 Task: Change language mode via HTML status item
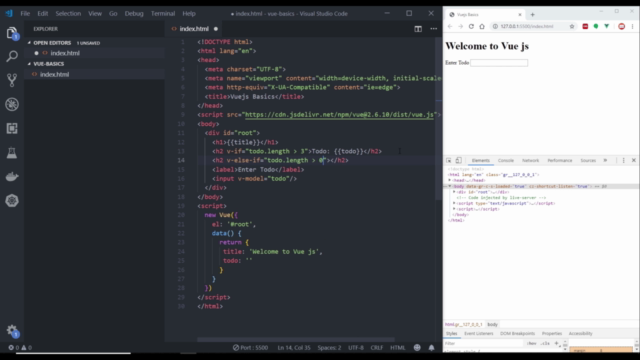[398, 348]
